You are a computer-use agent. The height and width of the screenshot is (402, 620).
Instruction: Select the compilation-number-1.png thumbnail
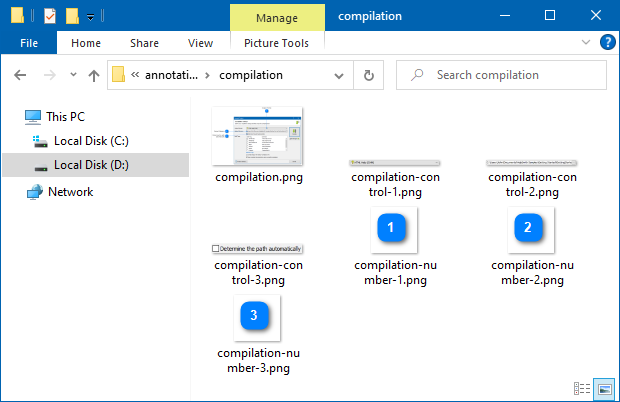[x=394, y=230]
